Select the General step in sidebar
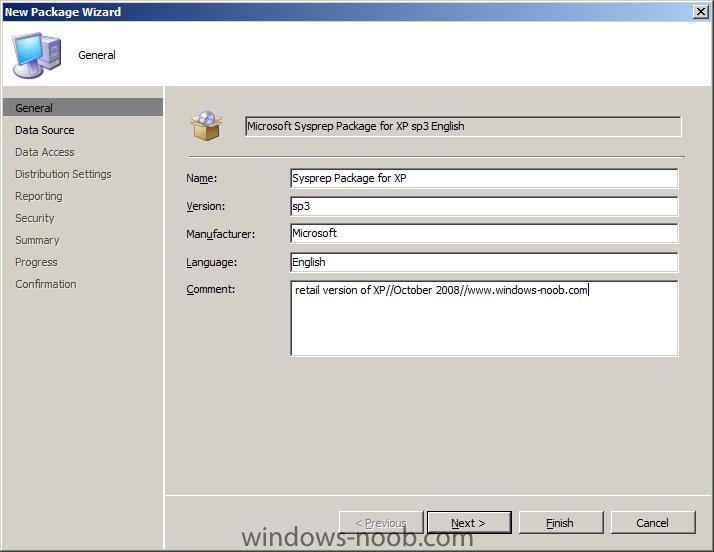Viewport: 714px width, 552px height. point(82,107)
